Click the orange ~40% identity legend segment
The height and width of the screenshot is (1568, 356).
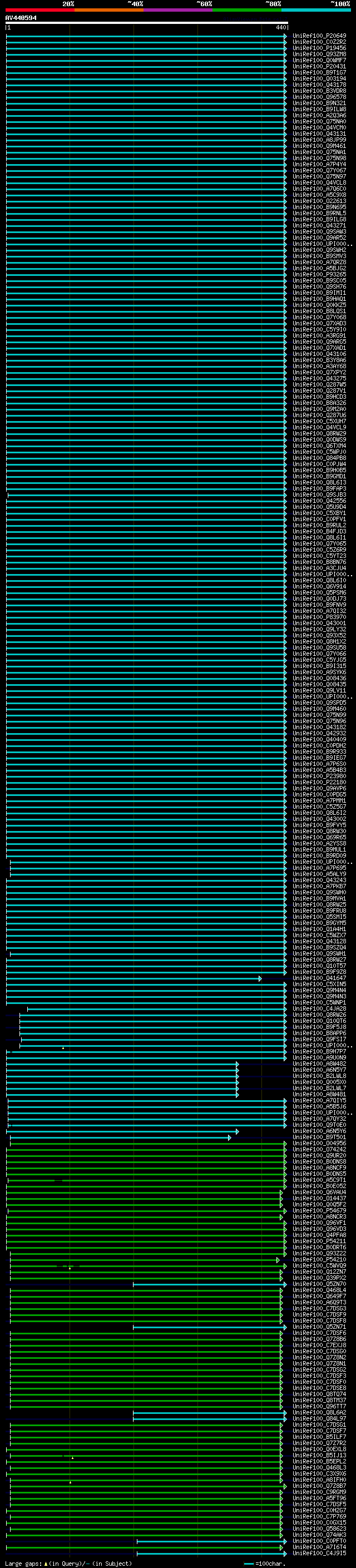[x=109, y=10]
